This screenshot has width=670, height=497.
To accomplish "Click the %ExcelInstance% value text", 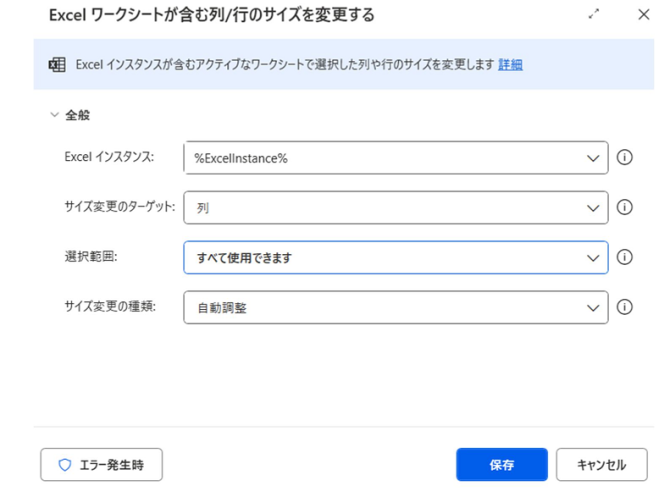I will pyautogui.click(x=241, y=159).
